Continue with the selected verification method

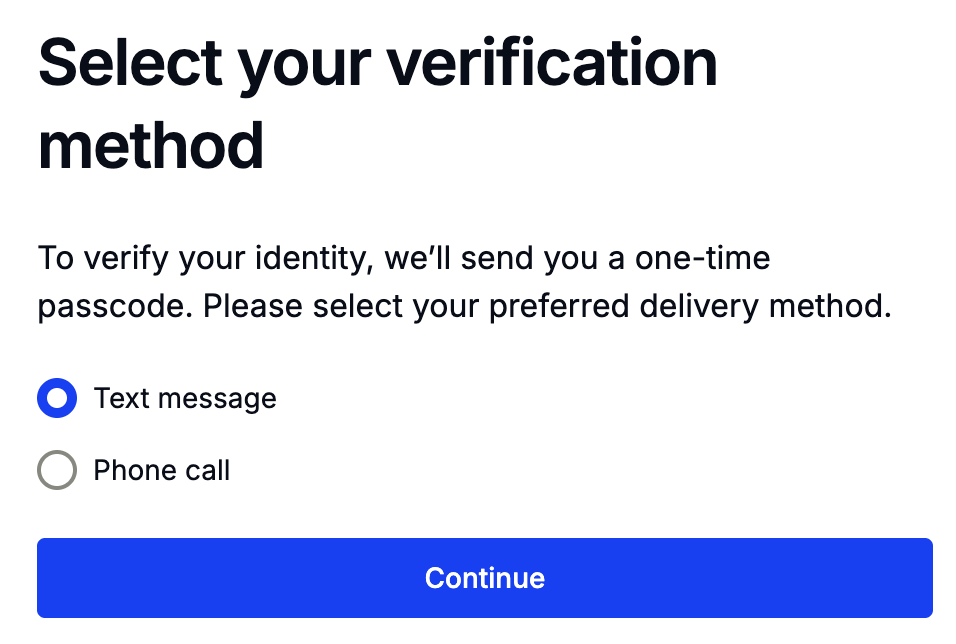(x=485, y=578)
